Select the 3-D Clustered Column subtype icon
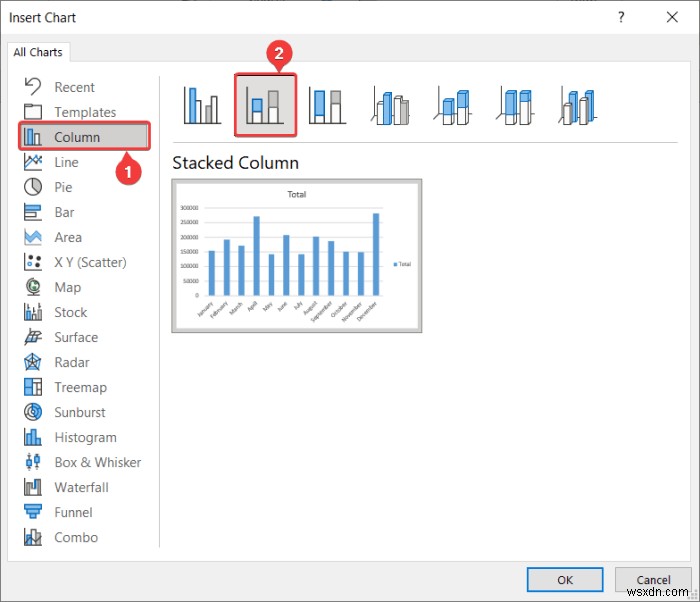Screen dimensions: 700x602 tap(390, 105)
